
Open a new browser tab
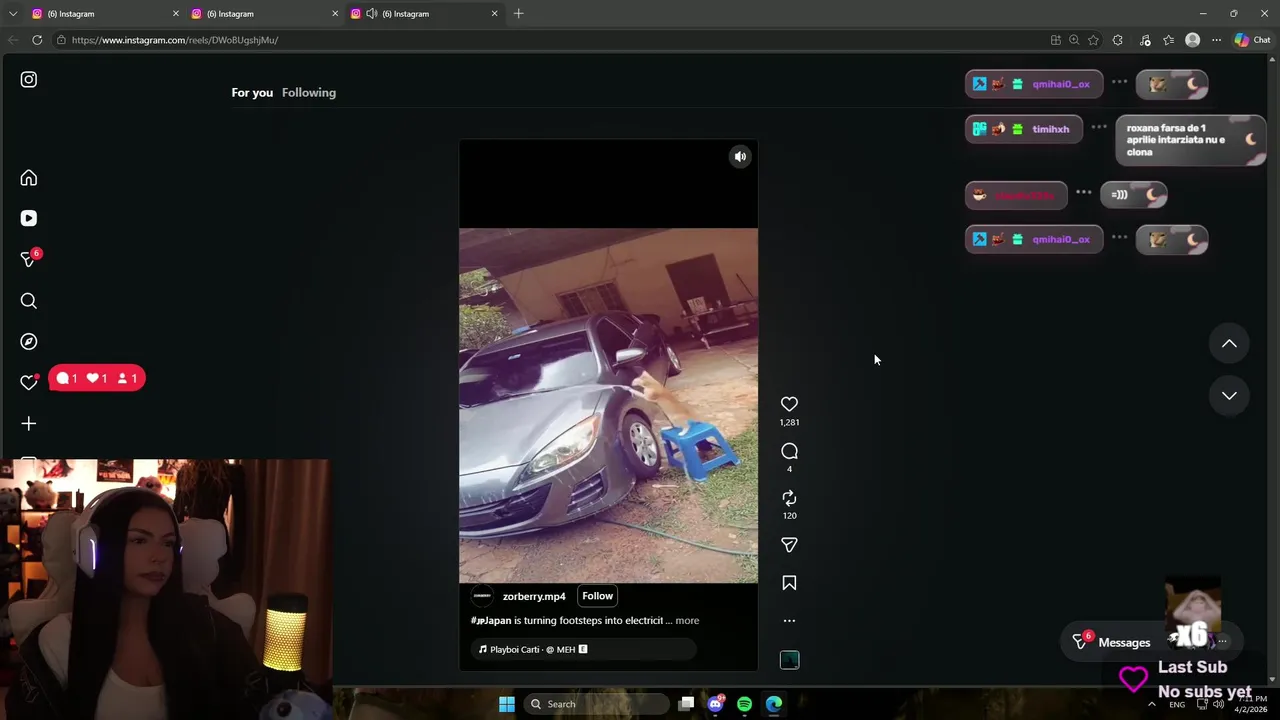518,14
